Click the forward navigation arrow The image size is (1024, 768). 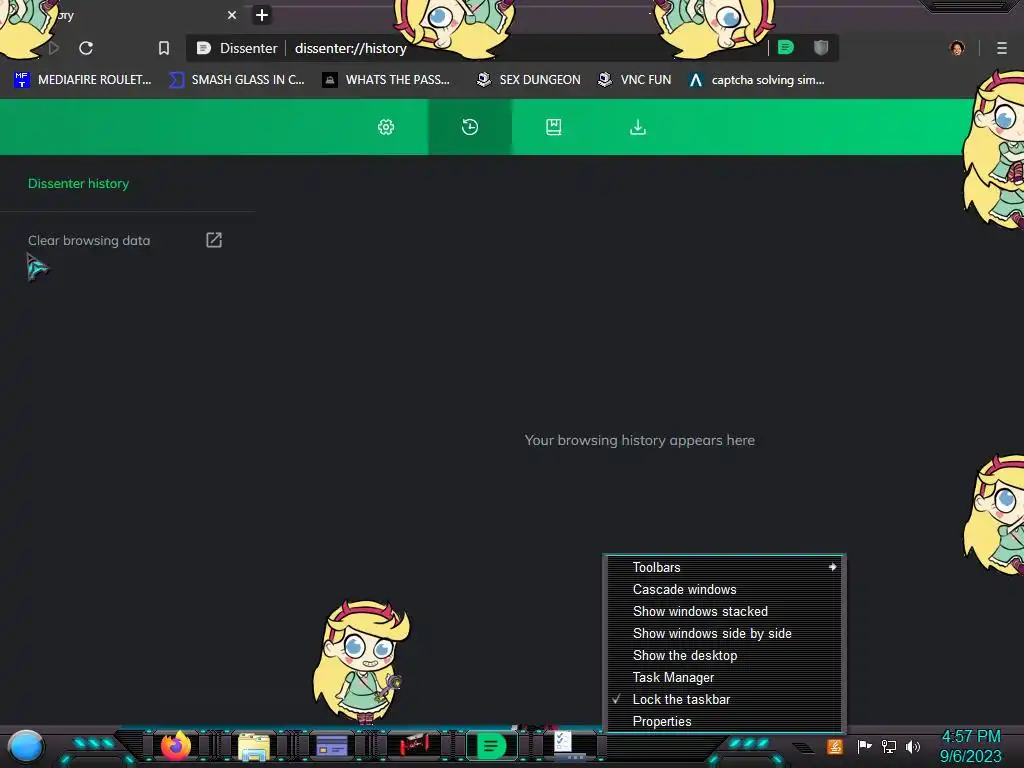(x=54, y=48)
